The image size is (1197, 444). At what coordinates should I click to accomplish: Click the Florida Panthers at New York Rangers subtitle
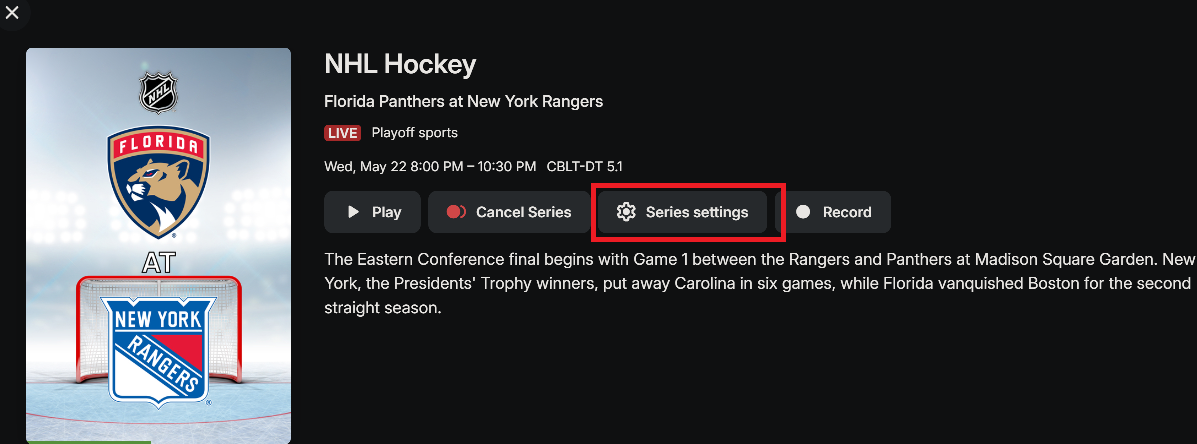pyautogui.click(x=464, y=101)
